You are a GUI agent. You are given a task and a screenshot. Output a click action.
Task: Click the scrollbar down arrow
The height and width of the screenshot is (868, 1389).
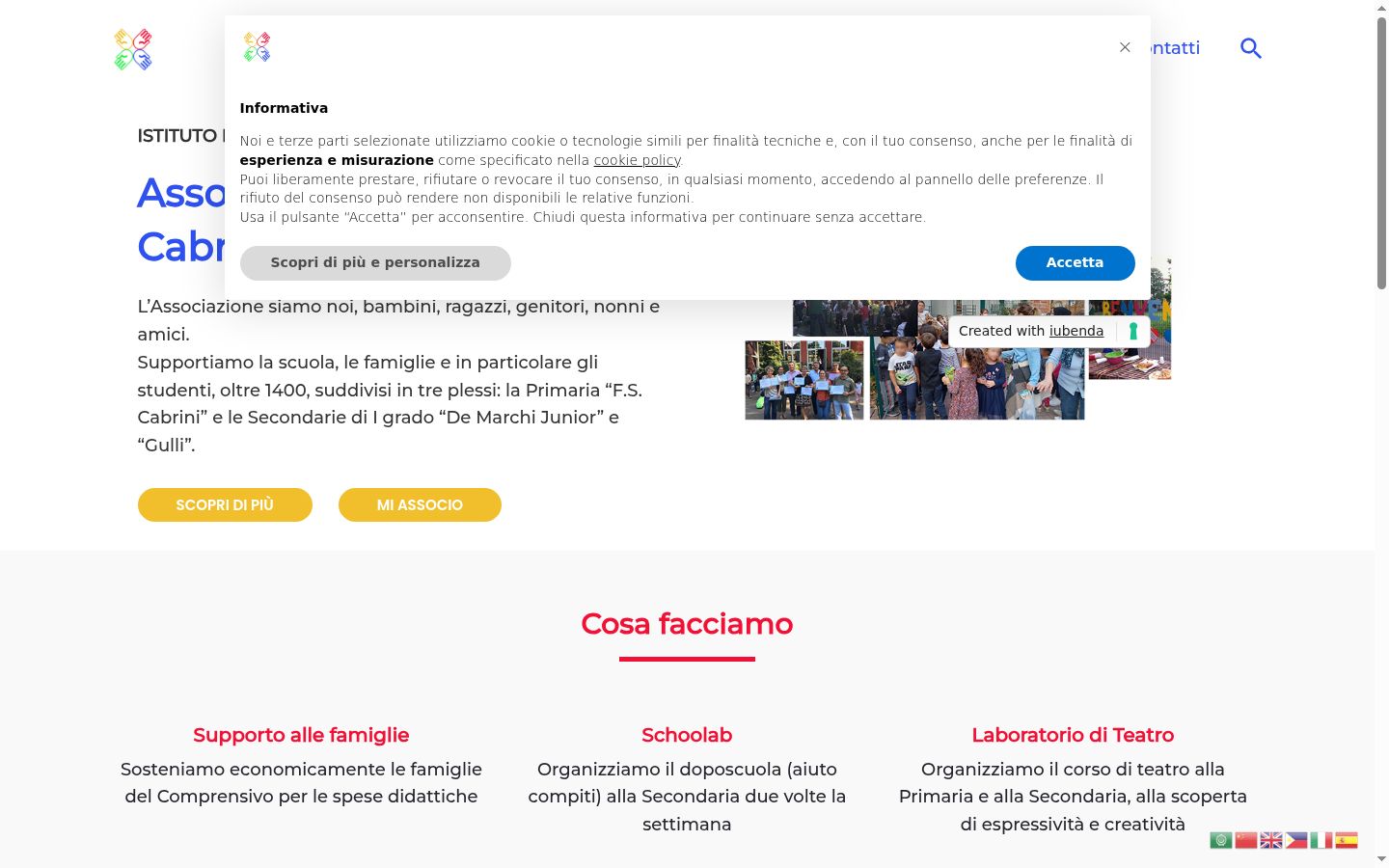1381,859
